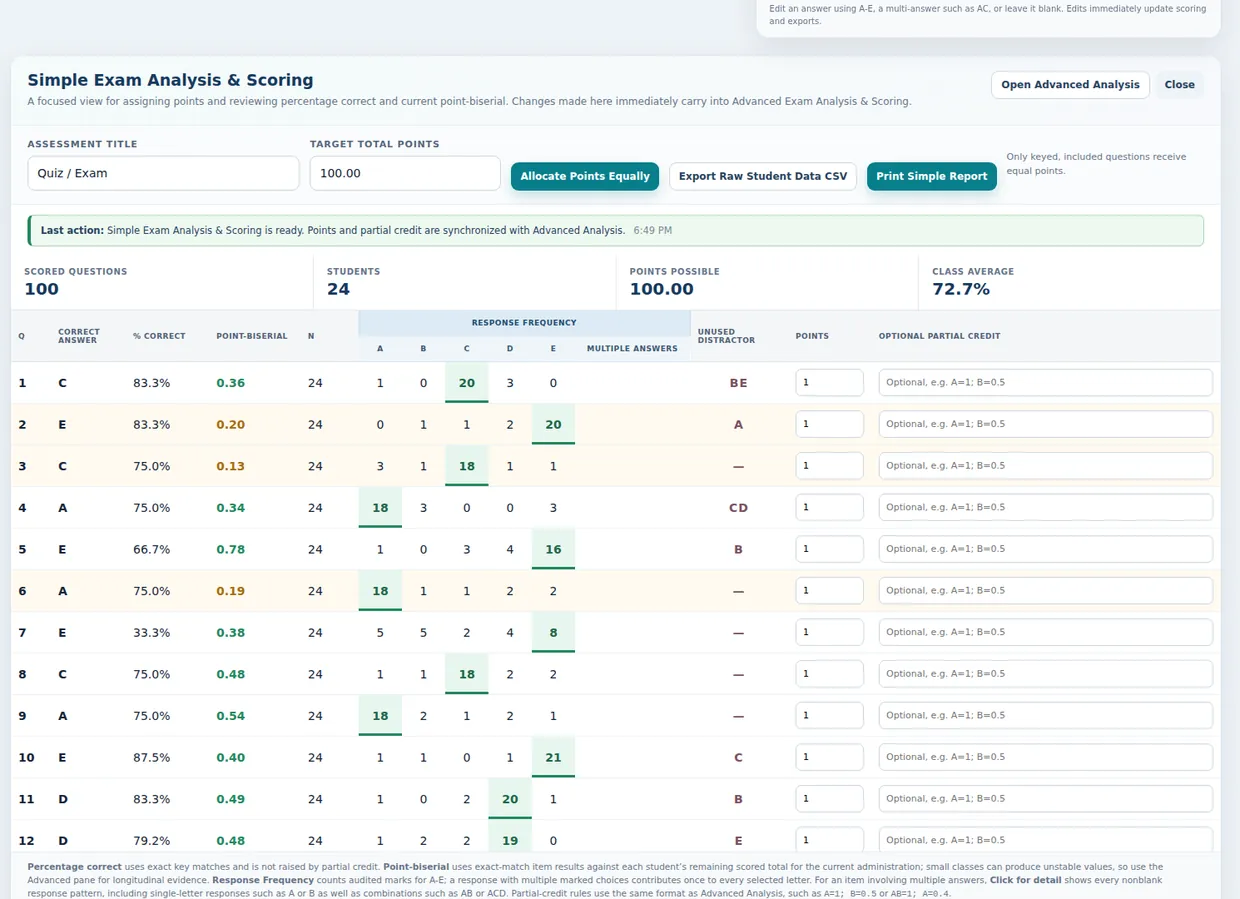Image resolution: width=1240 pixels, height=899 pixels.
Task: Select question 3 response C count 18
Action: (x=466, y=466)
